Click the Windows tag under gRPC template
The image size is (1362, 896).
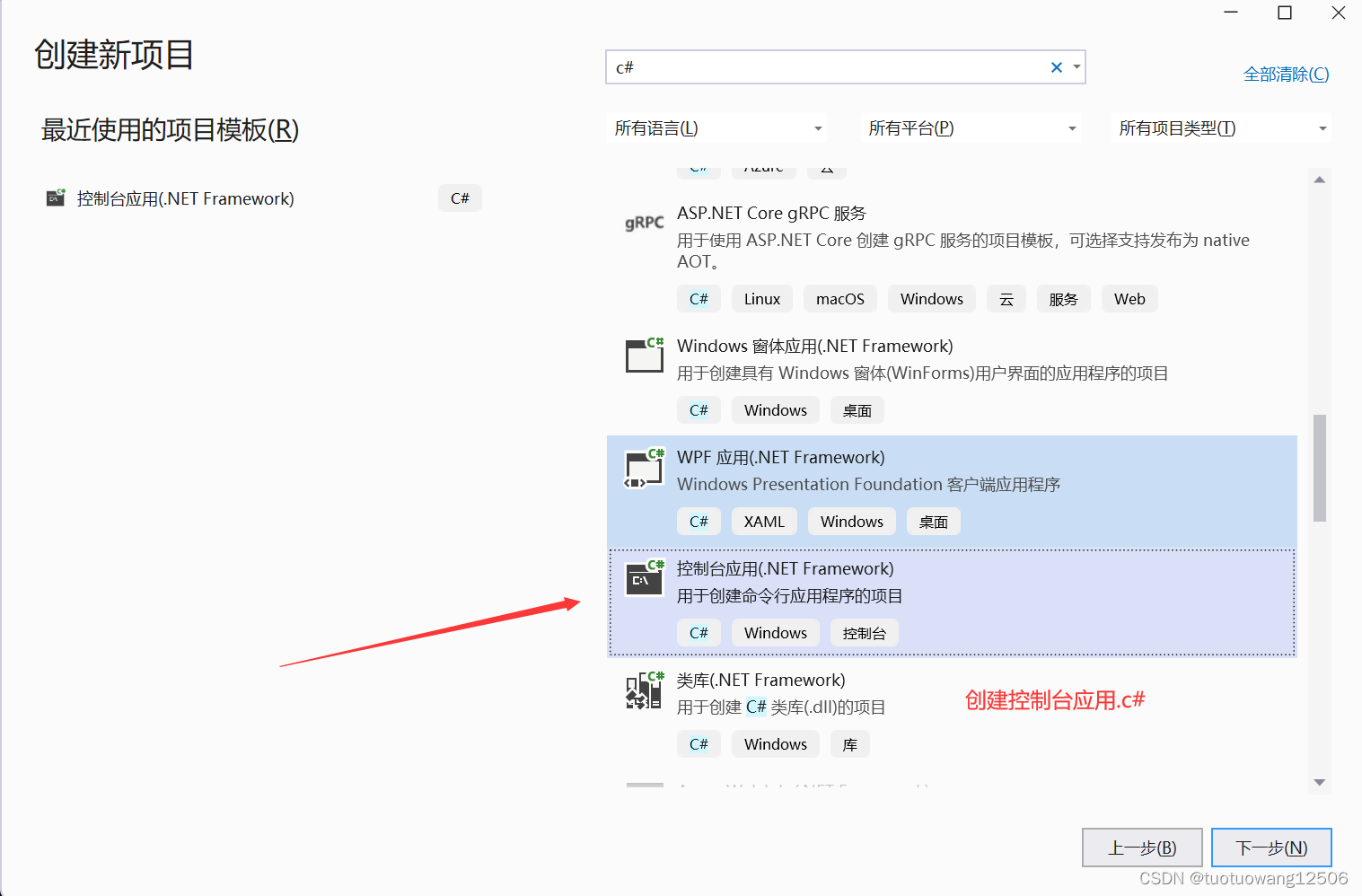[x=932, y=299]
